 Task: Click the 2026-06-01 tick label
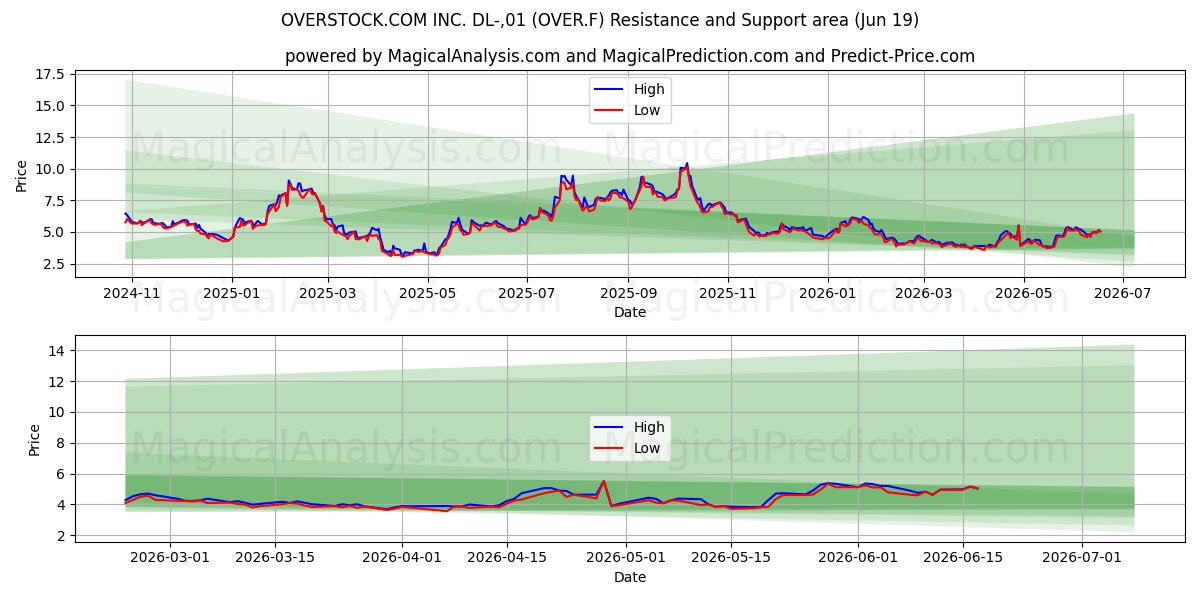coord(858,558)
